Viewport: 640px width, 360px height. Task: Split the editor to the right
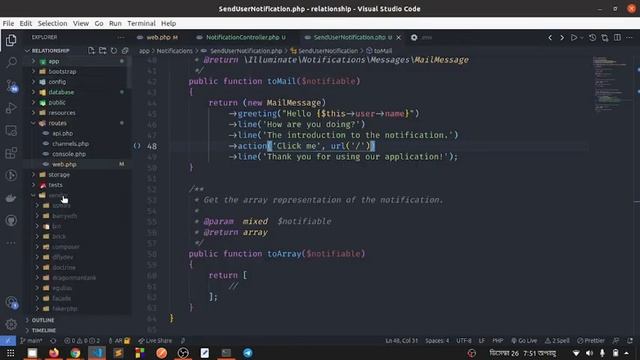pyautogui.click(x=617, y=38)
